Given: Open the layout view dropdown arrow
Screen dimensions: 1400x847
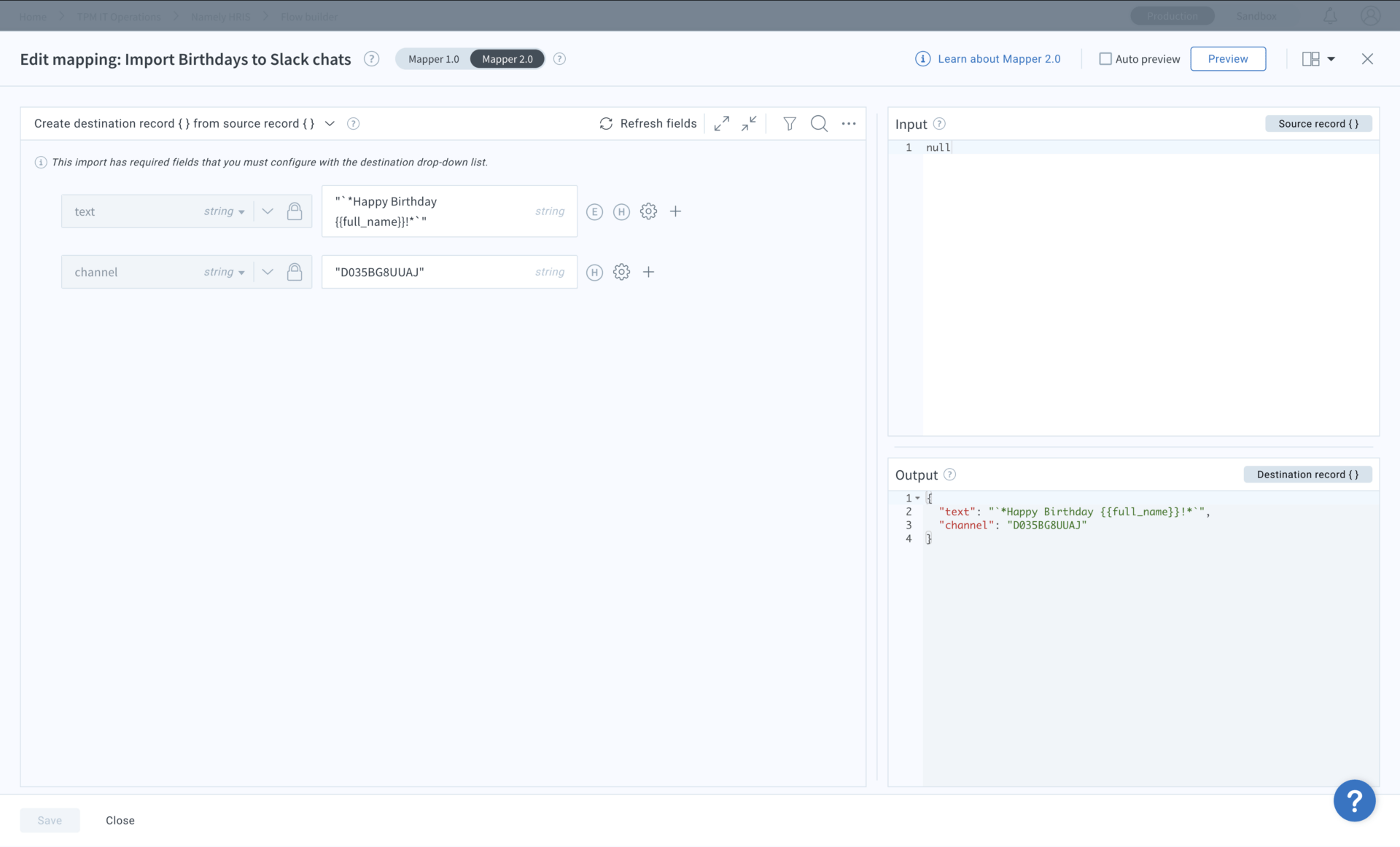Looking at the screenshot, I should pos(1331,59).
